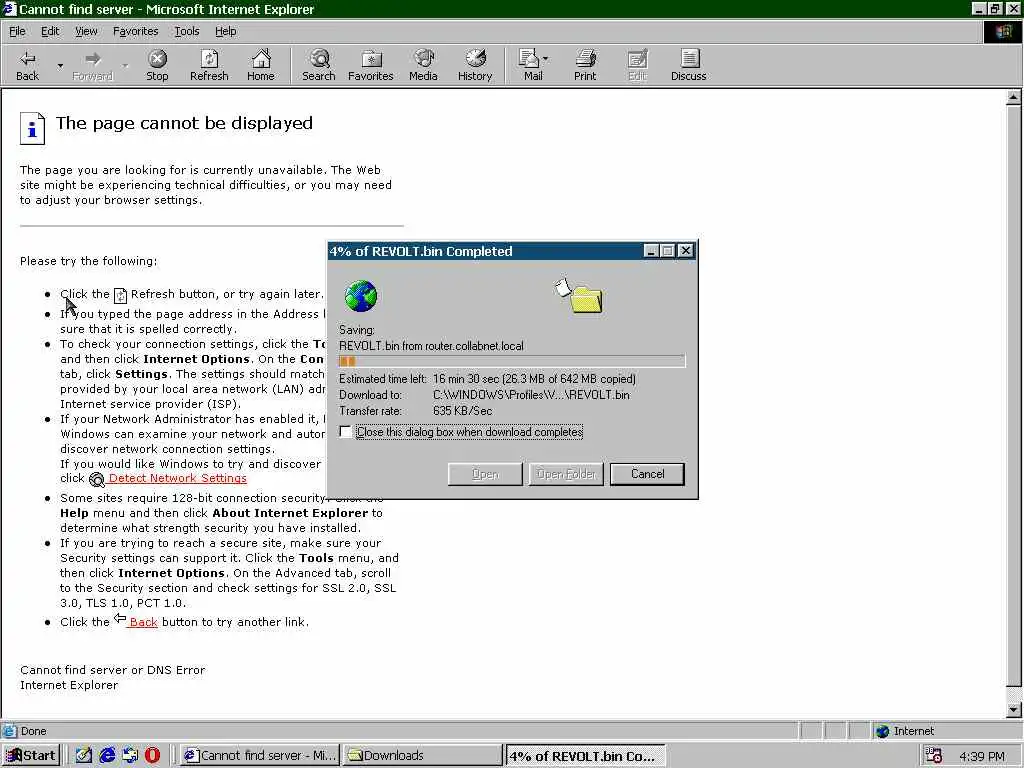The width and height of the screenshot is (1024, 768).
Task: Open the Forward button history dropdown arrow
Action: (125, 65)
